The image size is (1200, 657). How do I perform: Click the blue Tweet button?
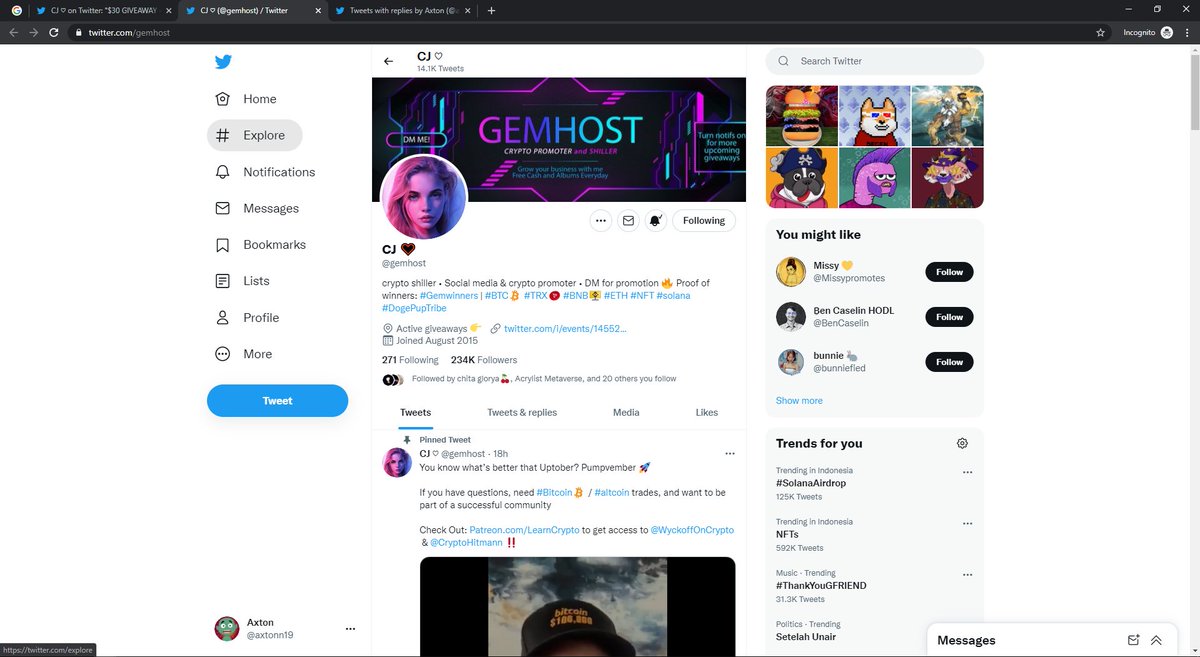(277, 401)
